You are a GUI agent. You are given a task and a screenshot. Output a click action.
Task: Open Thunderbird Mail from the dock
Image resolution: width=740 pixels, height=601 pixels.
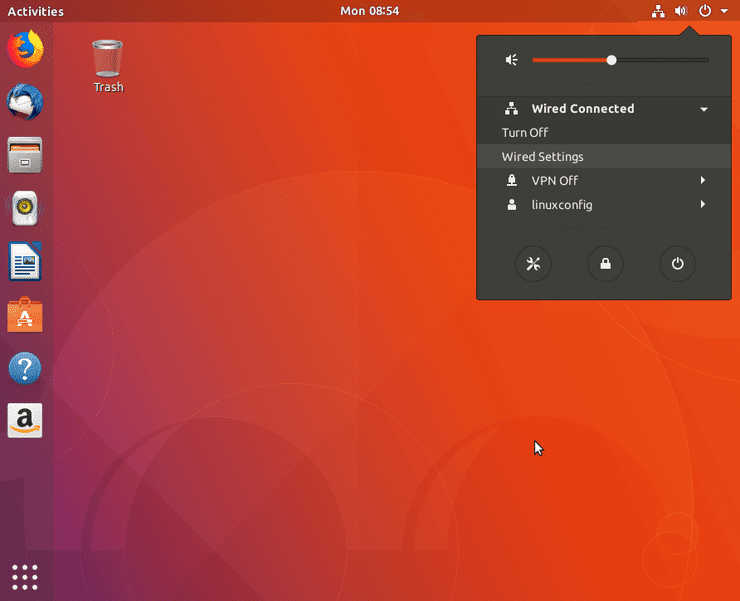pyautogui.click(x=25, y=102)
